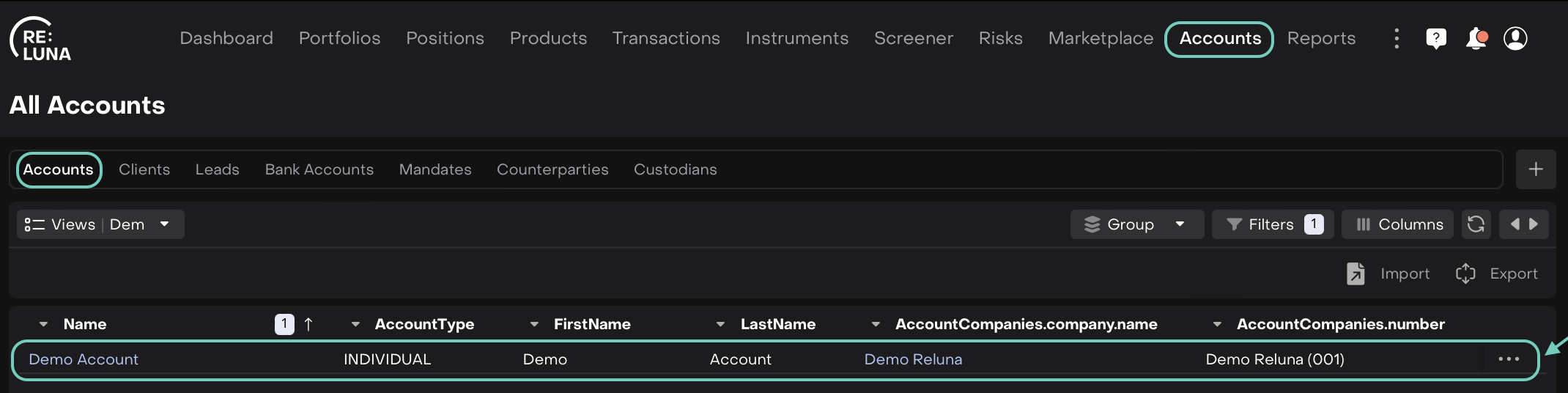Open the user profile icon
Viewport: 1568px width, 393px height.
[1515, 38]
